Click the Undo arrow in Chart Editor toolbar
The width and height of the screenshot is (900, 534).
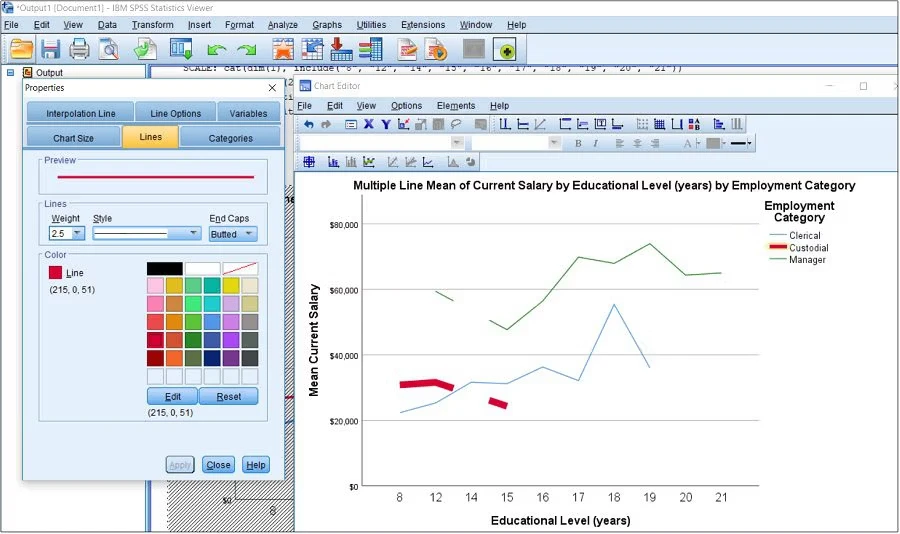coord(308,124)
